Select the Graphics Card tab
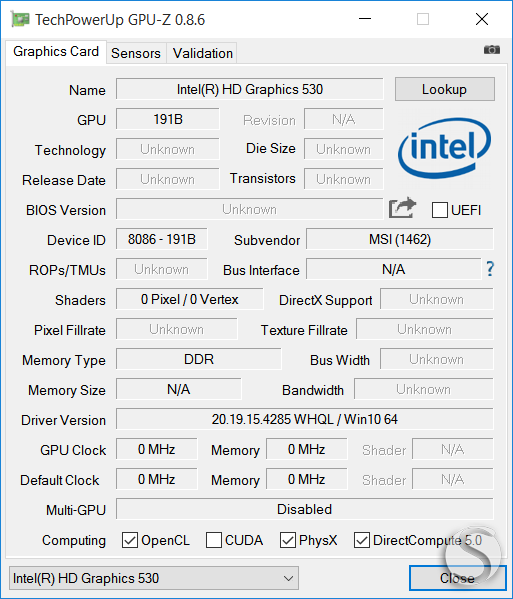This screenshot has width=513, height=599. point(56,52)
